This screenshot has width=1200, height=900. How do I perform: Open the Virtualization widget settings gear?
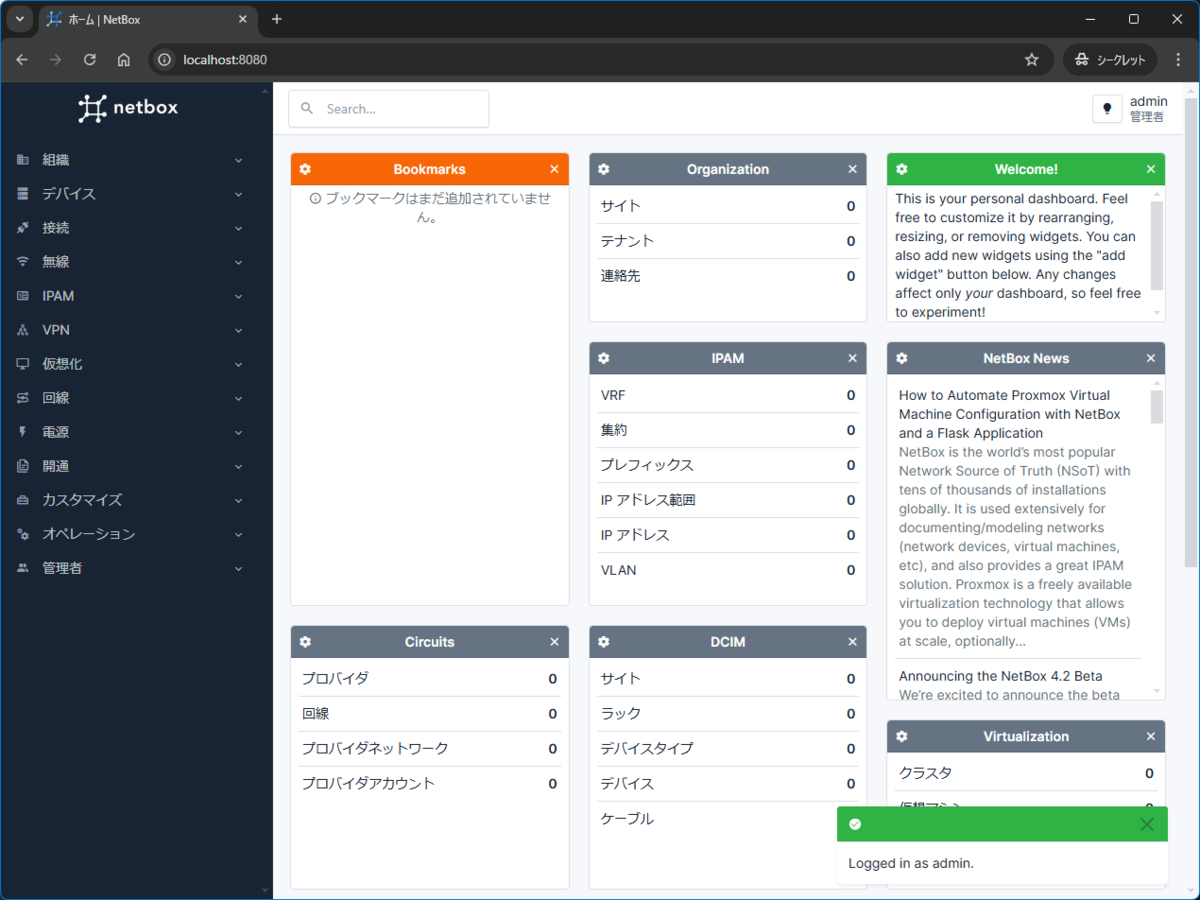point(902,736)
